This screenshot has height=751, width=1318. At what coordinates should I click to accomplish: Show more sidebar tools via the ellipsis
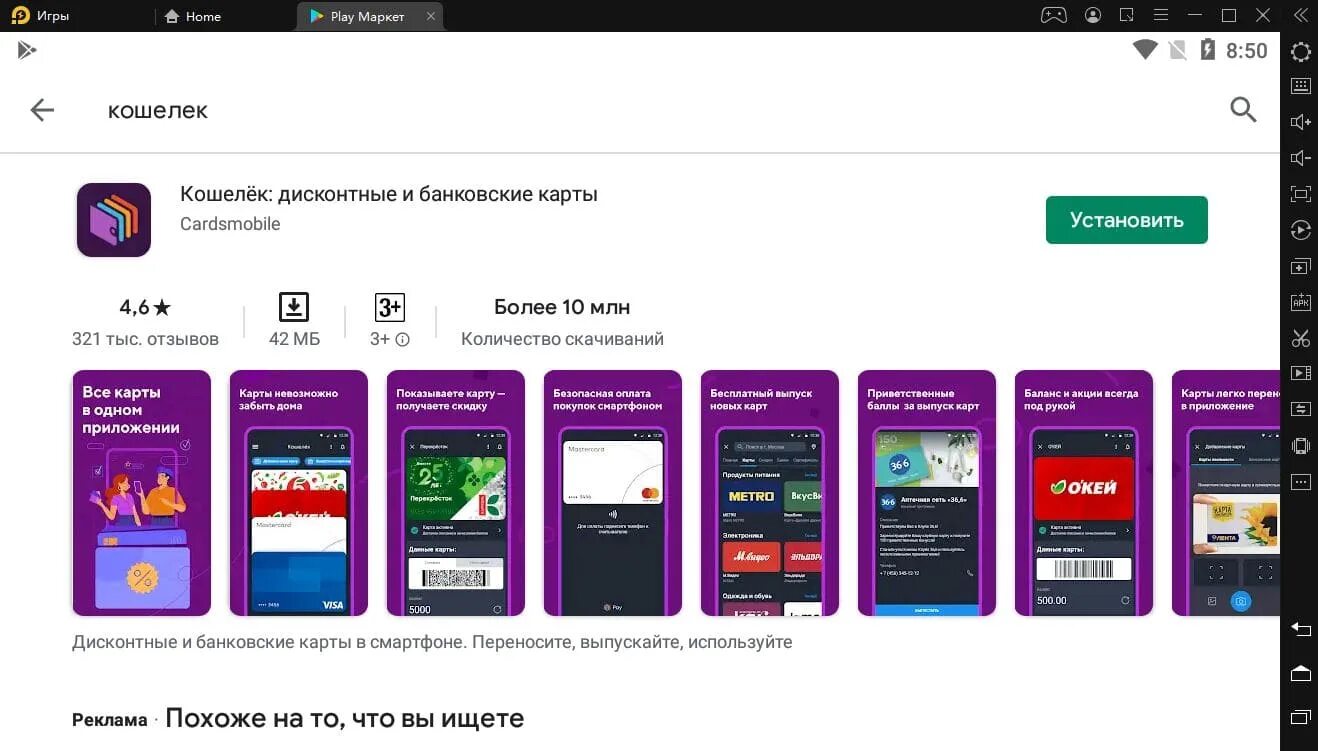tap(1300, 482)
